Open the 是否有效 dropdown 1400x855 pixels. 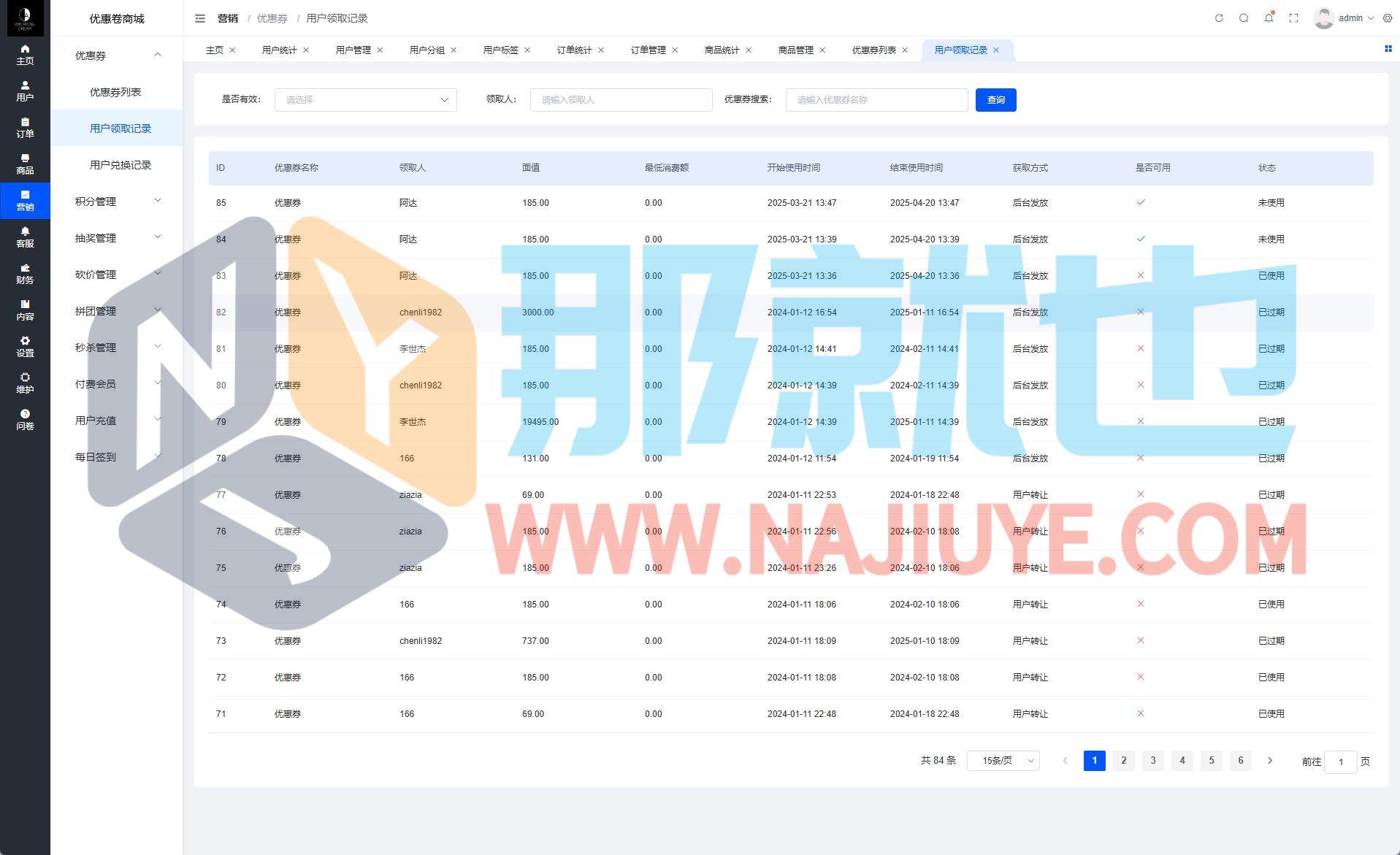point(365,100)
